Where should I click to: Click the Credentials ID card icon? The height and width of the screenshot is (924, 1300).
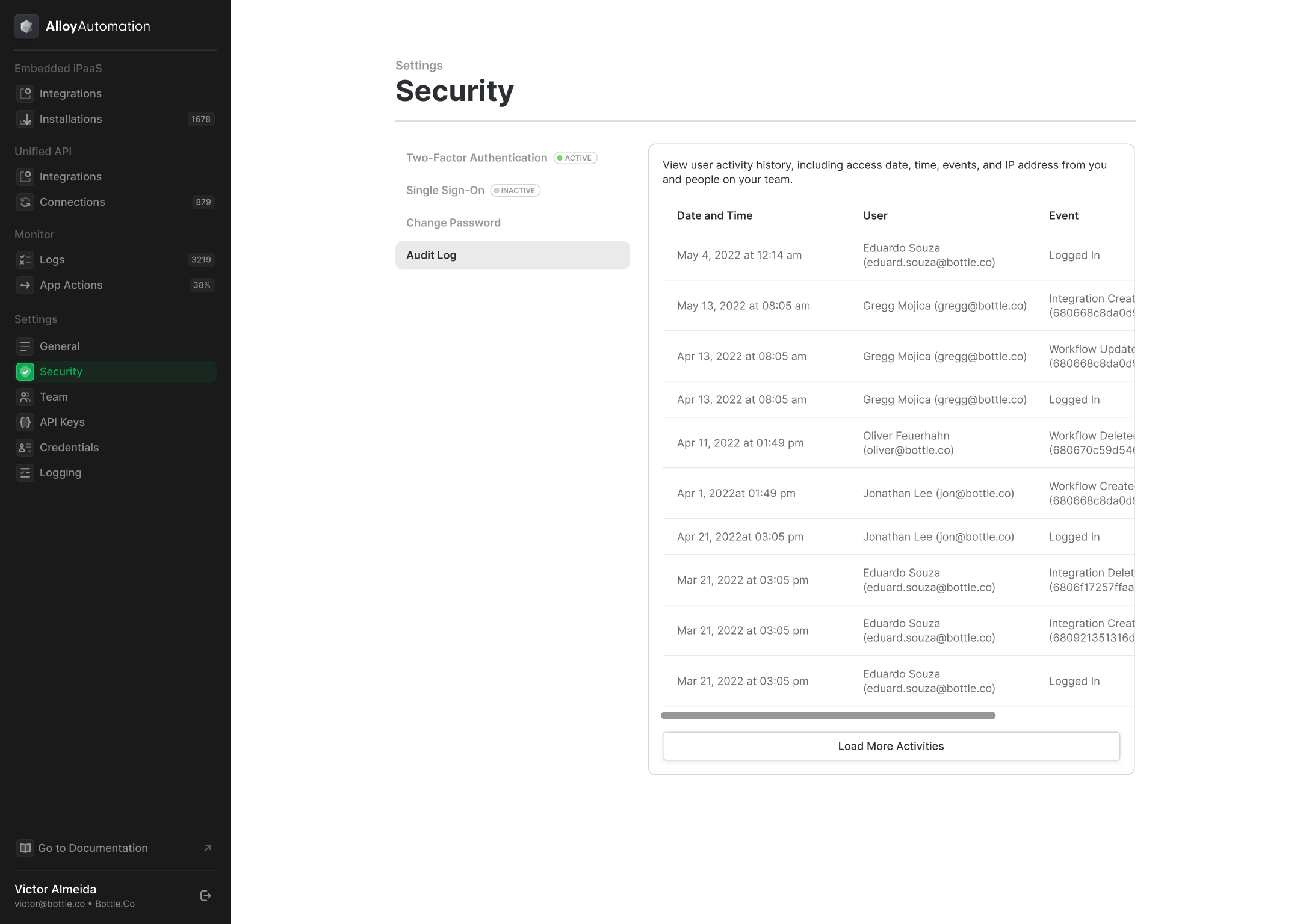click(x=25, y=448)
